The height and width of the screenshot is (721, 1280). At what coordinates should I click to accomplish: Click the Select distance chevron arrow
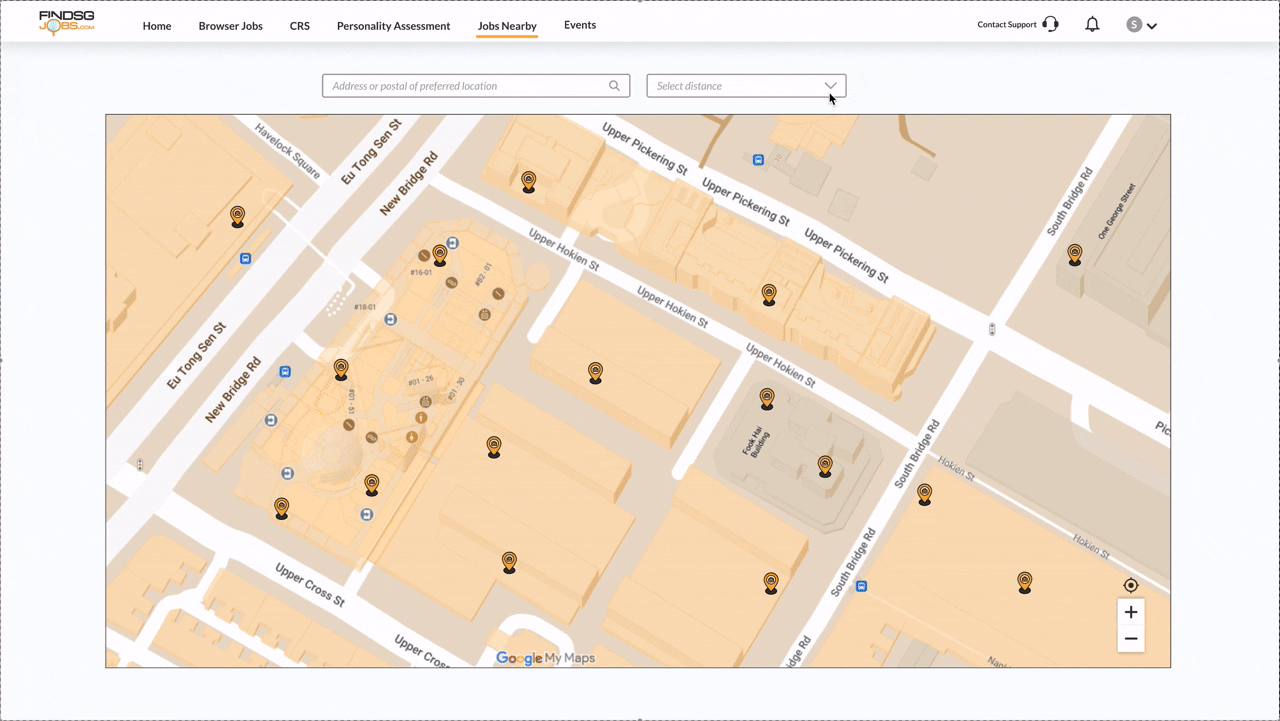[x=830, y=86]
